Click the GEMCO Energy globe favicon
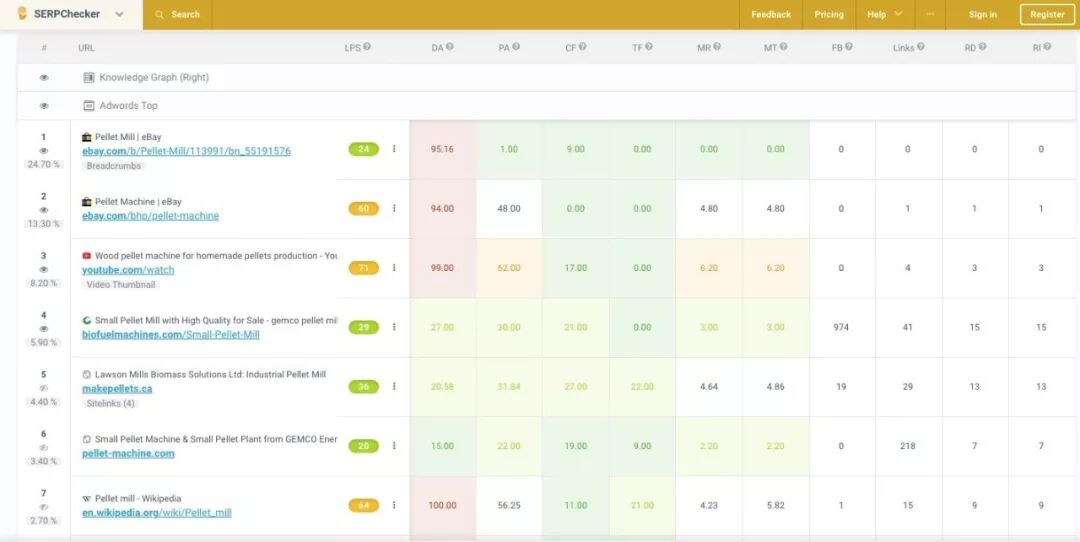1080x542 pixels. click(x=87, y=439)
